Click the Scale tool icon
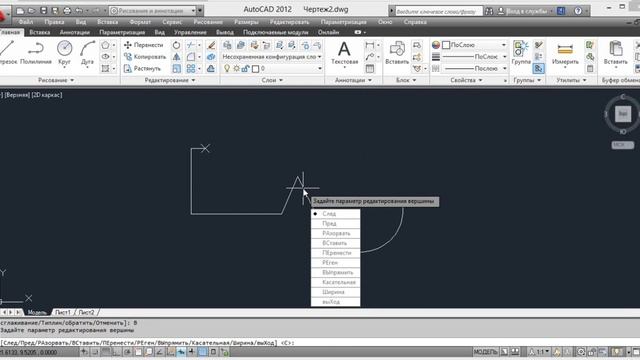640x360 pixels. 176,69
